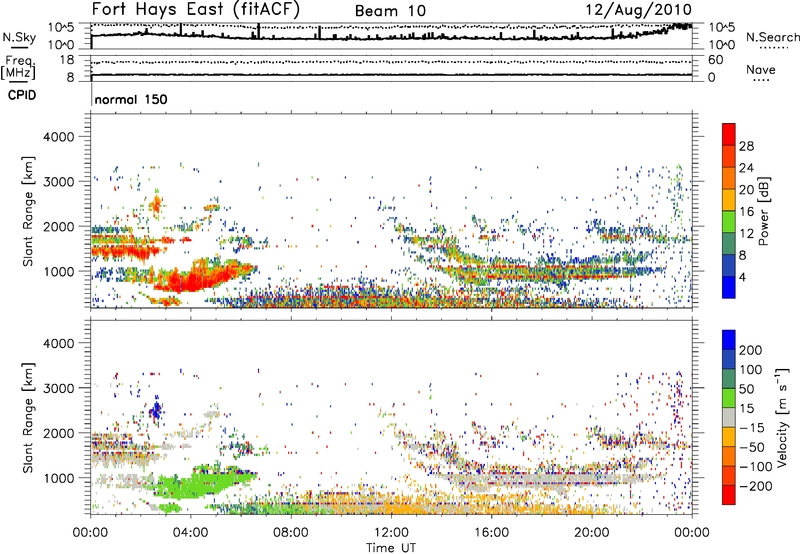Click the 'Time UT' axis title
Viewport: 800px width, 554px height.
click(x=391, y=548)
